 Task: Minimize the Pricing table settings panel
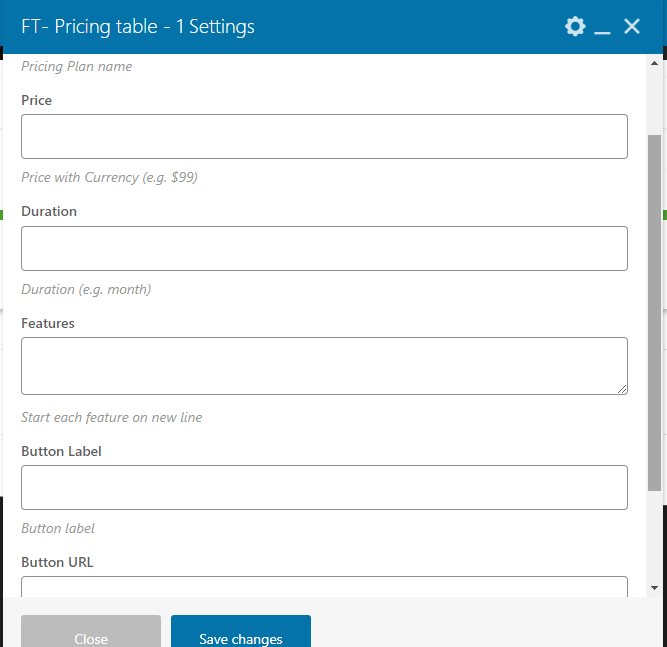(602, 28)
